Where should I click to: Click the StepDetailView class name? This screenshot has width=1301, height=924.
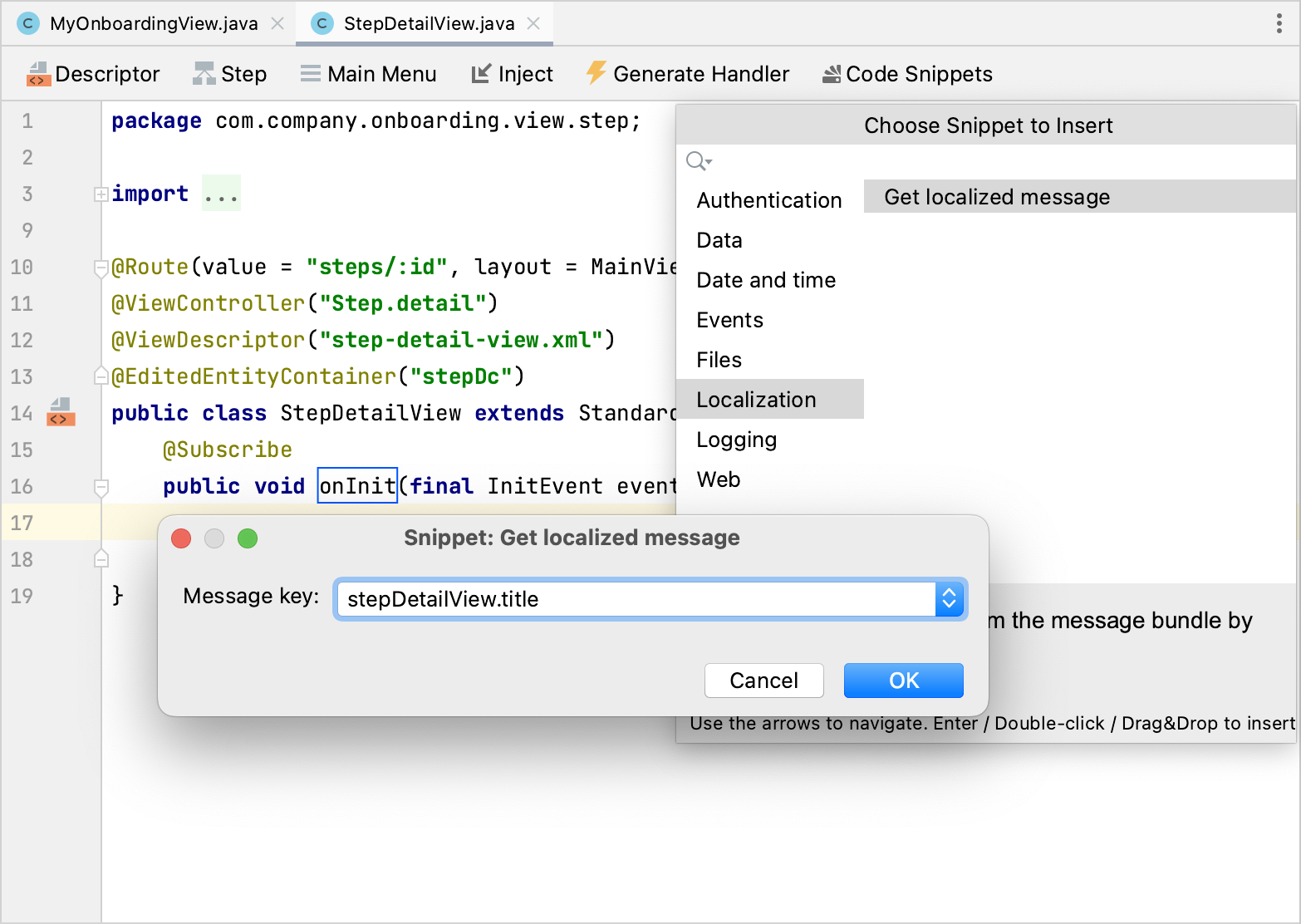[x=371, y=413]
